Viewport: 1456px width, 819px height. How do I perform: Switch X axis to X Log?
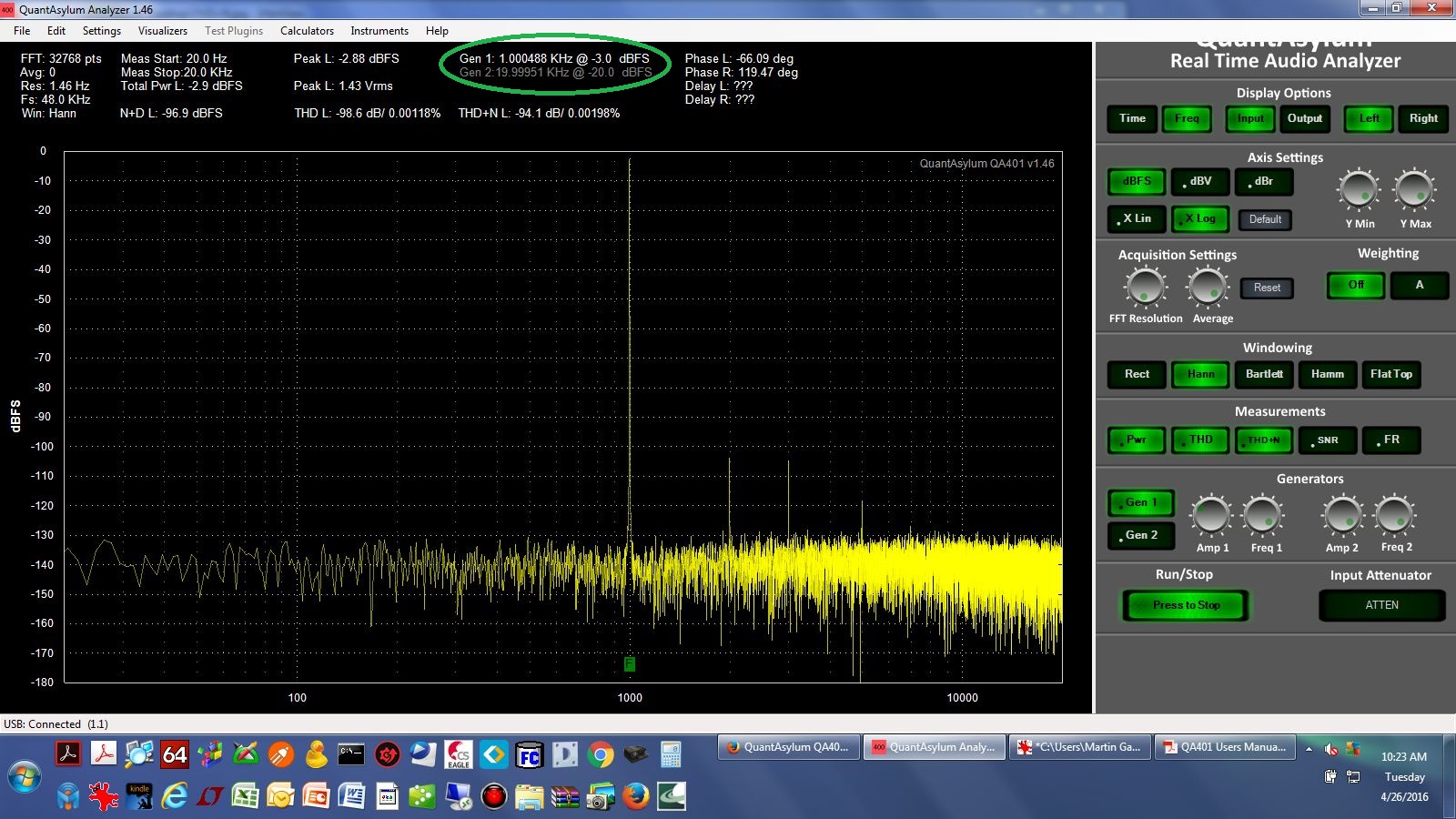pos(1200,218)
